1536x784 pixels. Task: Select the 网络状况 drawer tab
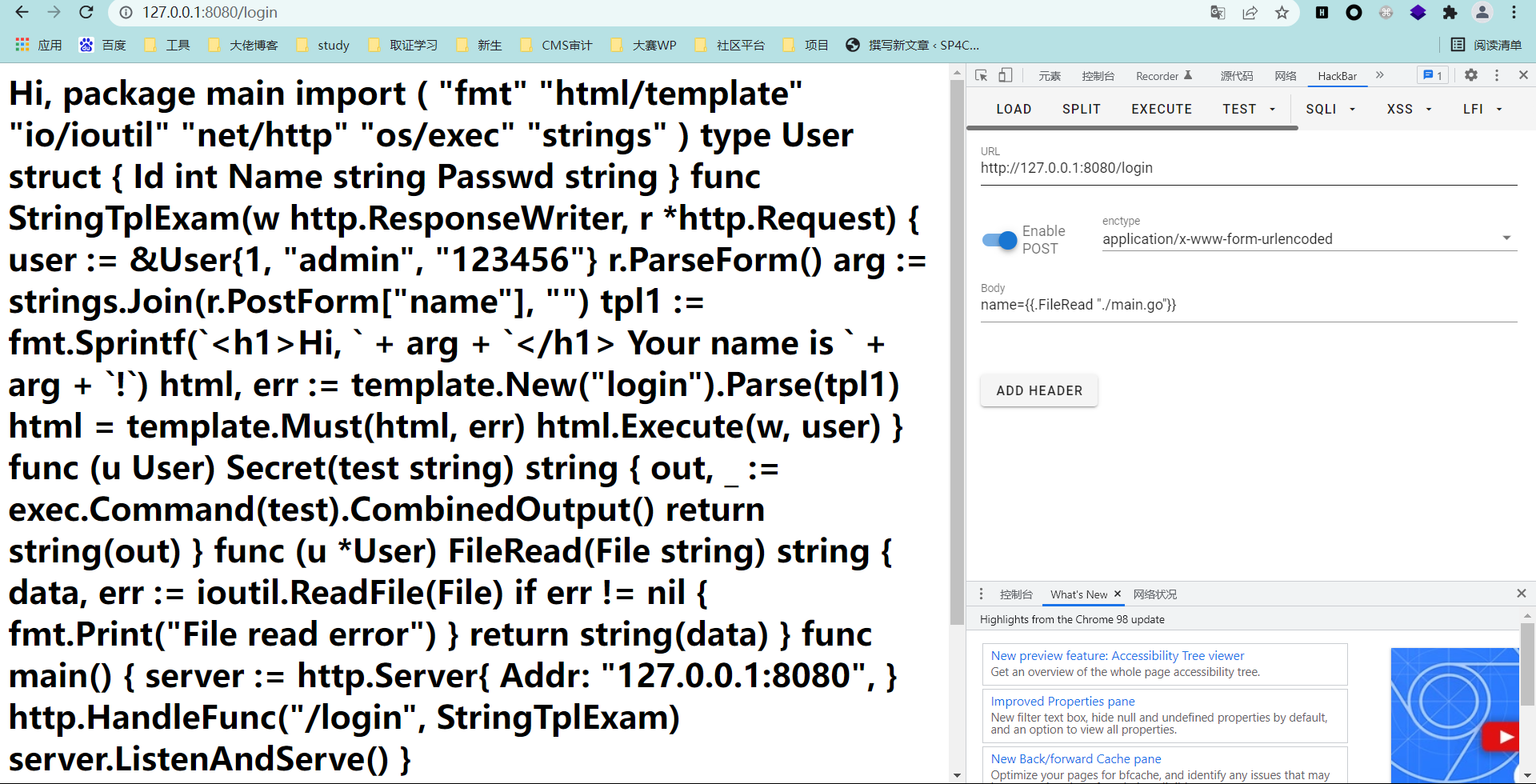tap(1154, 594)
